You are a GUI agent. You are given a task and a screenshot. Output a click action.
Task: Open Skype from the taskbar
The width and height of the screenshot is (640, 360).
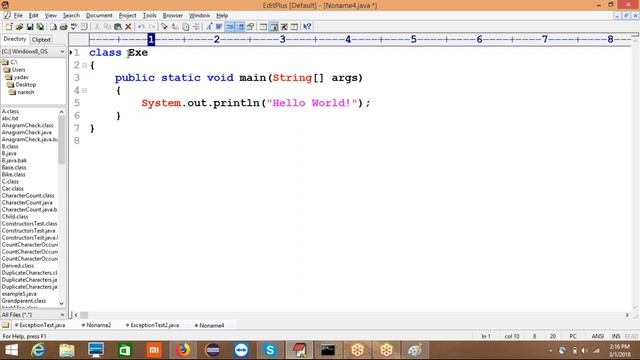pyautogui.click(x=270, y=350)
